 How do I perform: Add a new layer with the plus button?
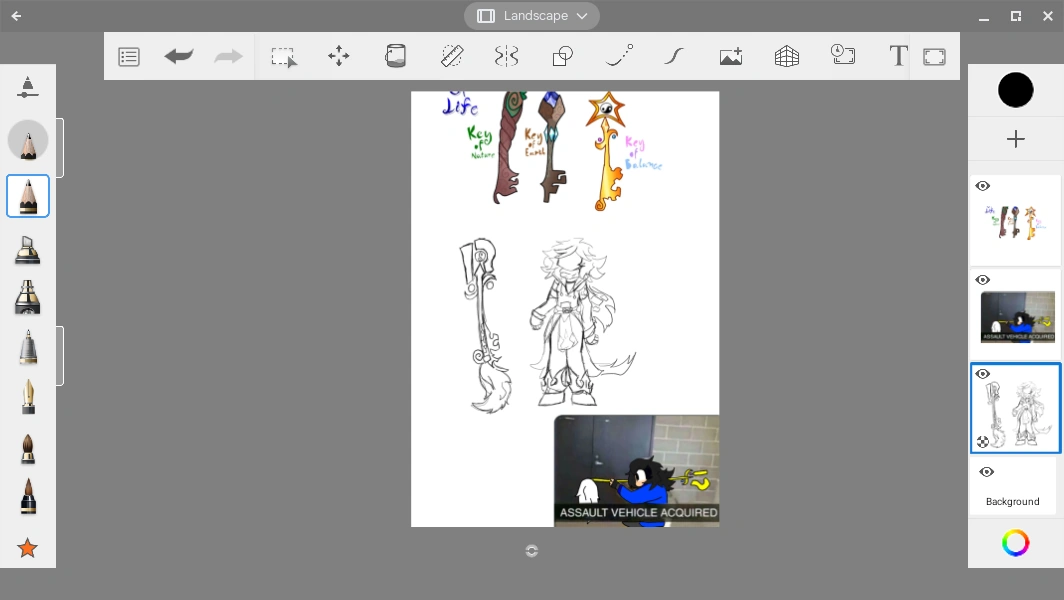[x=1016, y=139]
